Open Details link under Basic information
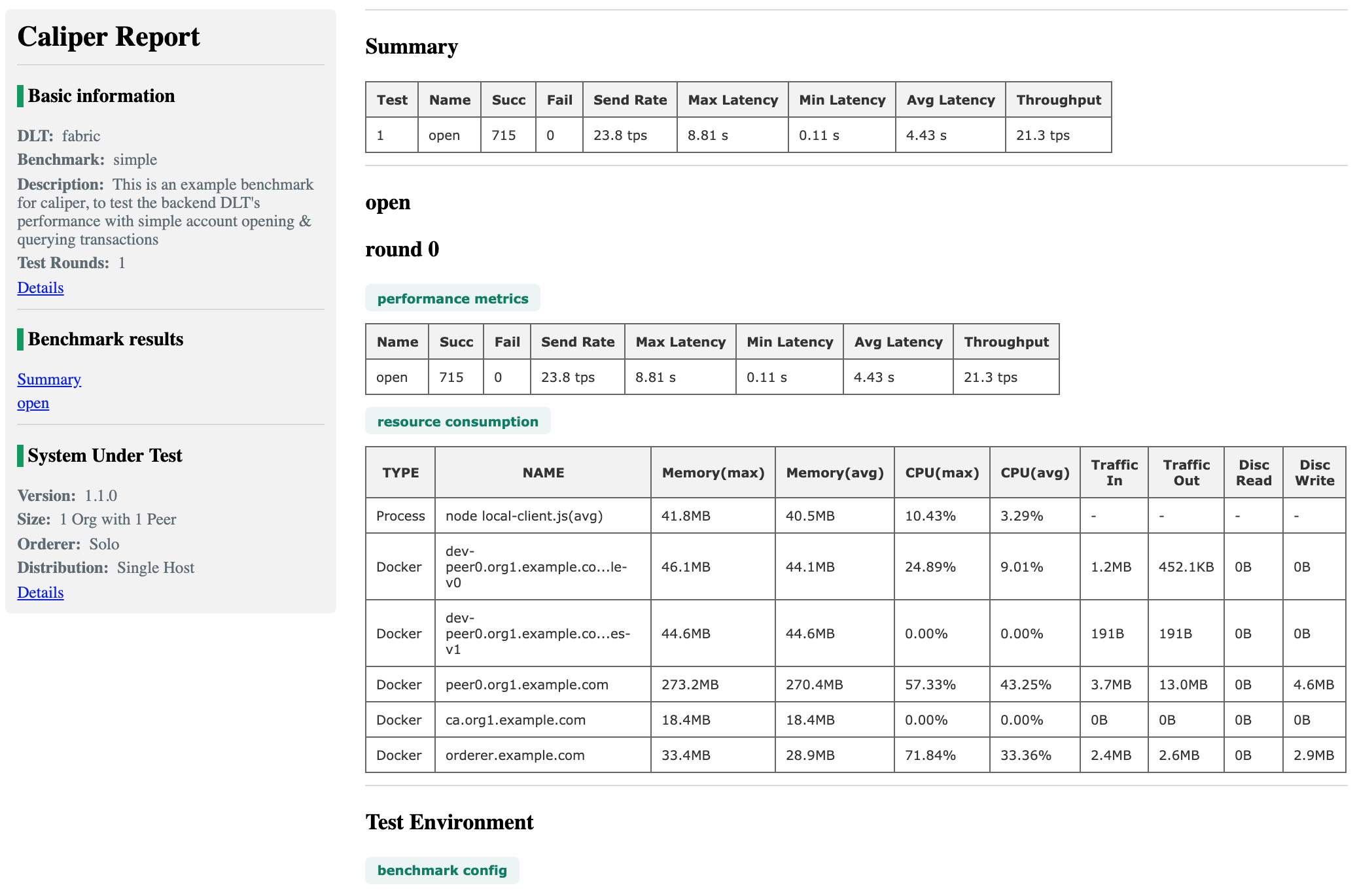 point(40,288)
